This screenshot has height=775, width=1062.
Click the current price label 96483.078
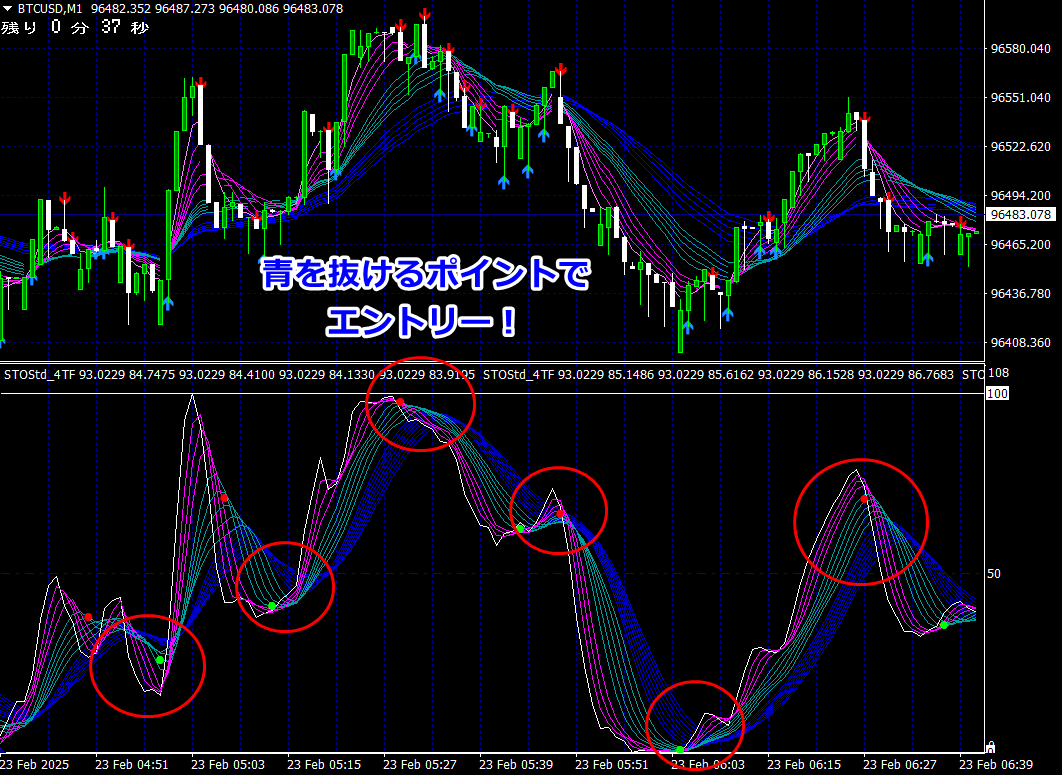1021,215
